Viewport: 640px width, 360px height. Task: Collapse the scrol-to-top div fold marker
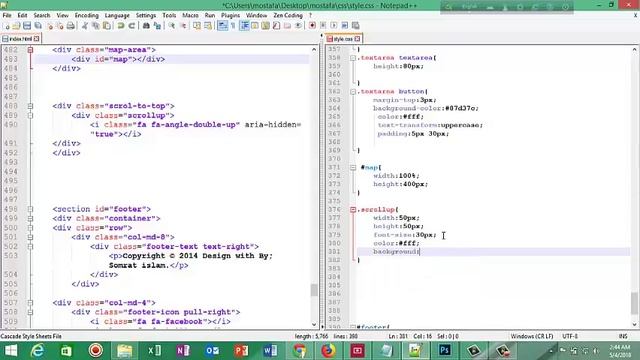(x=30, y=106)
